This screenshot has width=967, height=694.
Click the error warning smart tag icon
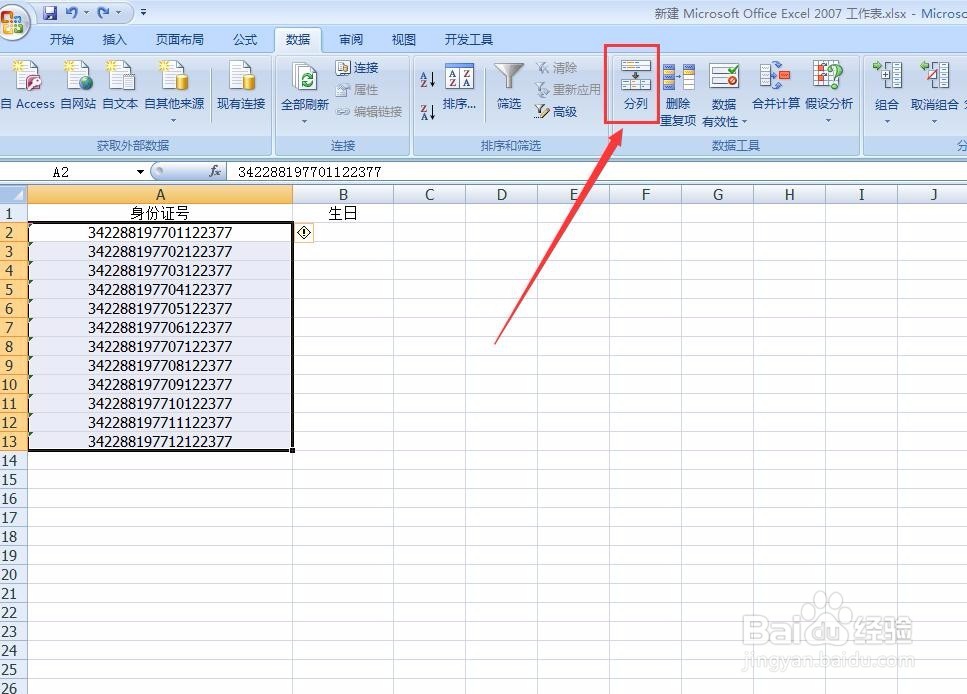[304, 233]
